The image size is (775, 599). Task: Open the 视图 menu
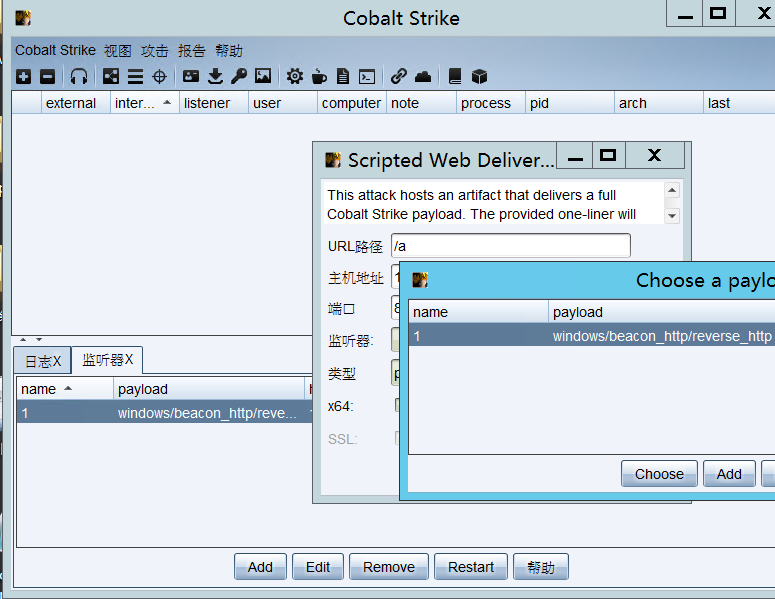pyautogui.click(x=118, y=50)
